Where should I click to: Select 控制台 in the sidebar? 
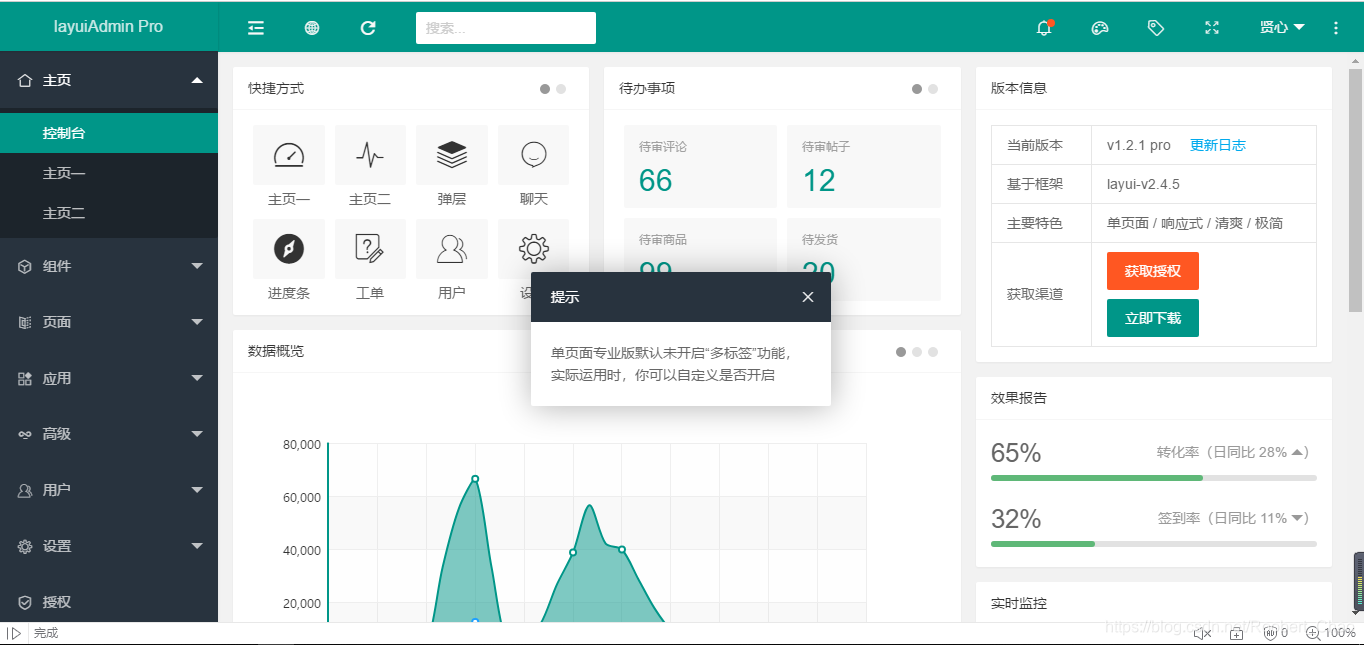[109, 133]
